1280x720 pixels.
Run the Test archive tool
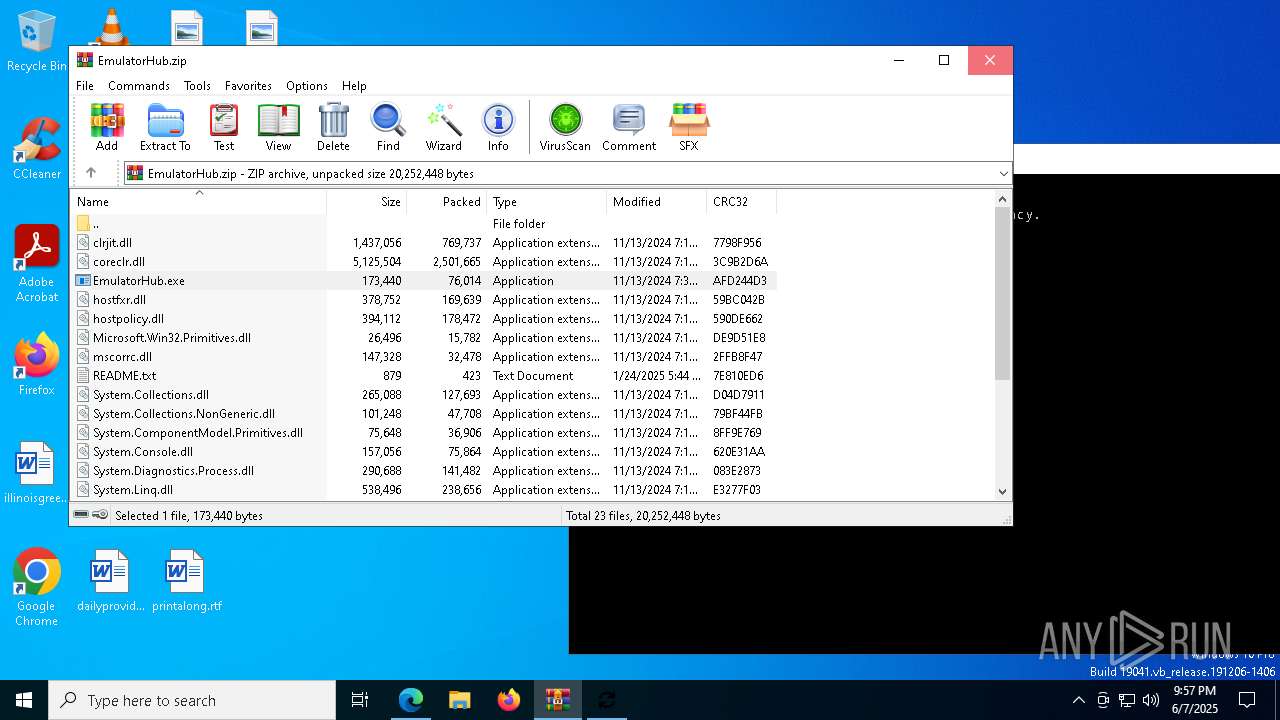[x=224, y=127]
